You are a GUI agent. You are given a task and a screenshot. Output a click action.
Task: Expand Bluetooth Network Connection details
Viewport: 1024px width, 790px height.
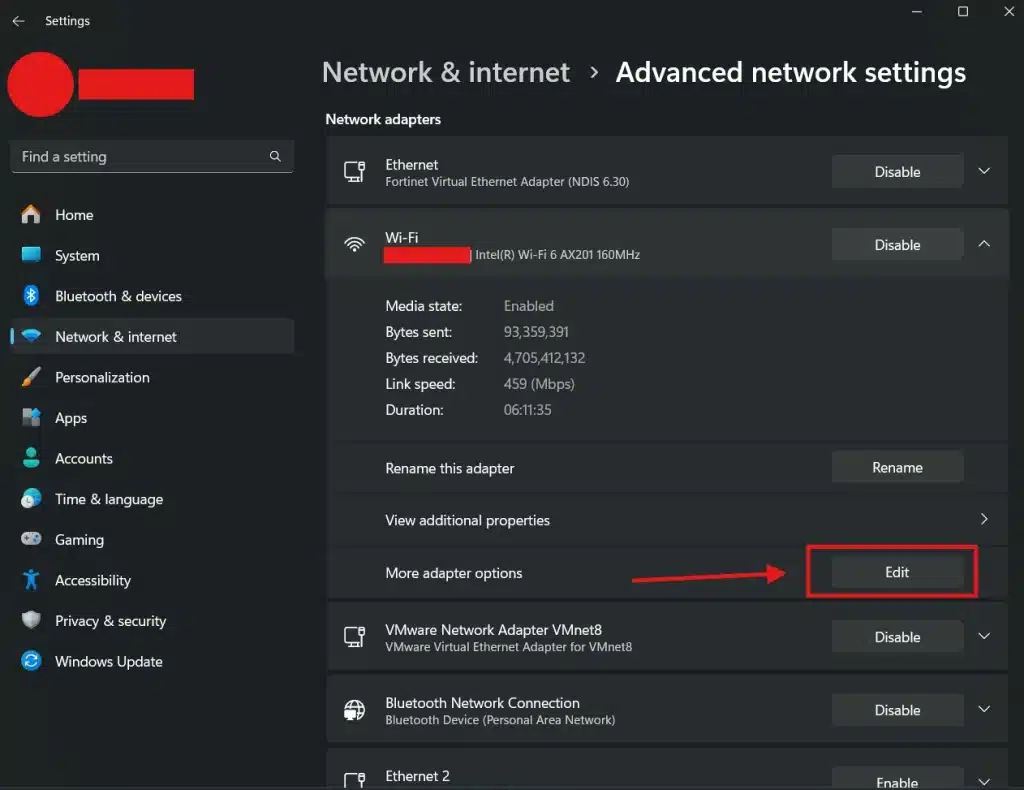pyautogui.click(x=984, y=709)
